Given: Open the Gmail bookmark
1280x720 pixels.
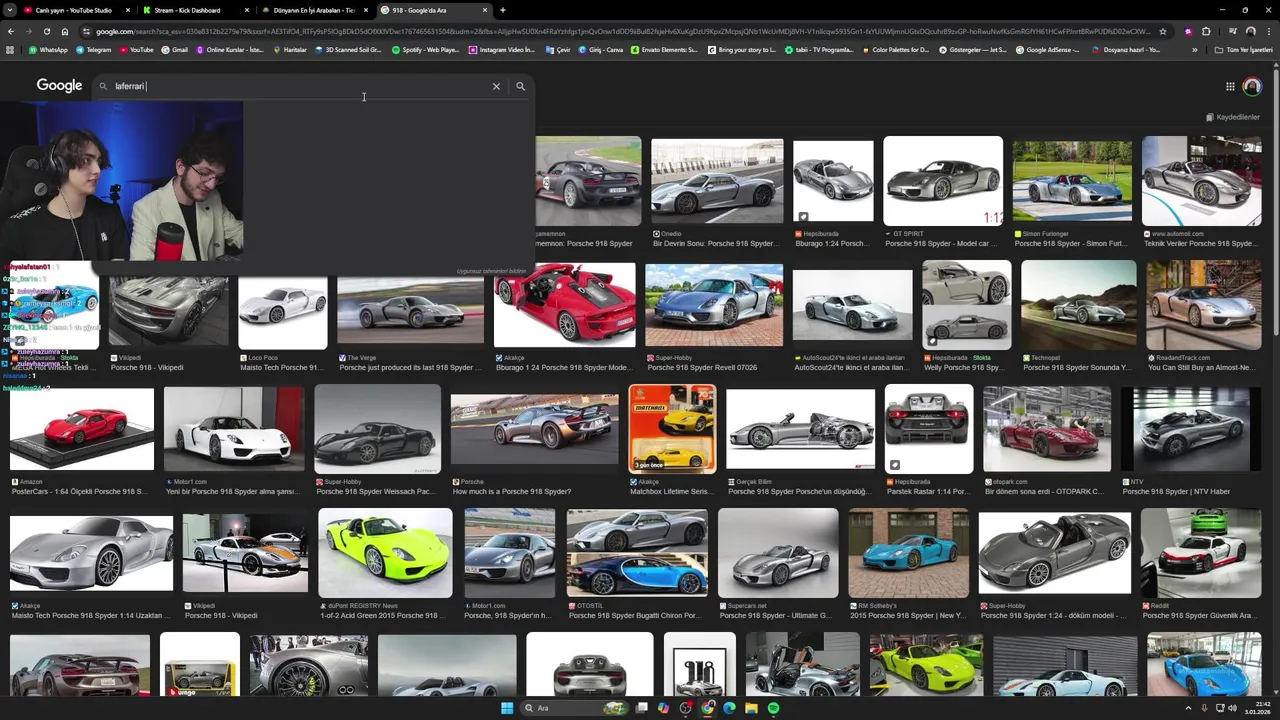Looking at the screenshot, I should 174,49.
